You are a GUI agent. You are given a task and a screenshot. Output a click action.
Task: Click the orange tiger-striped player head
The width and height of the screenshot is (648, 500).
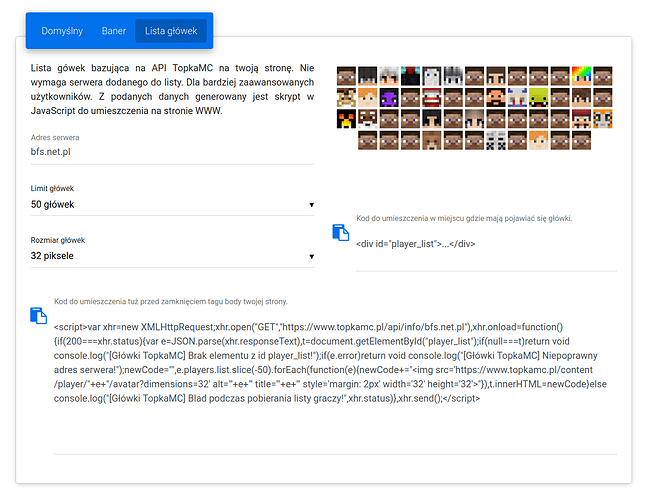click(602, 119)
